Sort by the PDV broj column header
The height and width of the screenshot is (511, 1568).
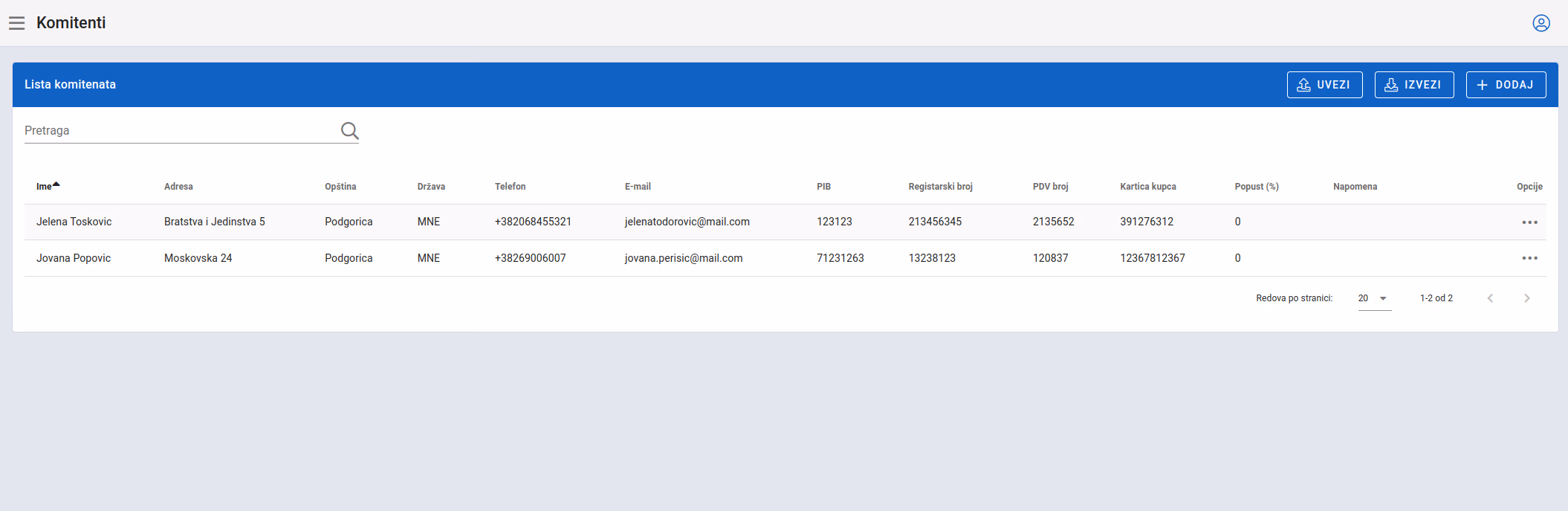tap(1050, 187)
